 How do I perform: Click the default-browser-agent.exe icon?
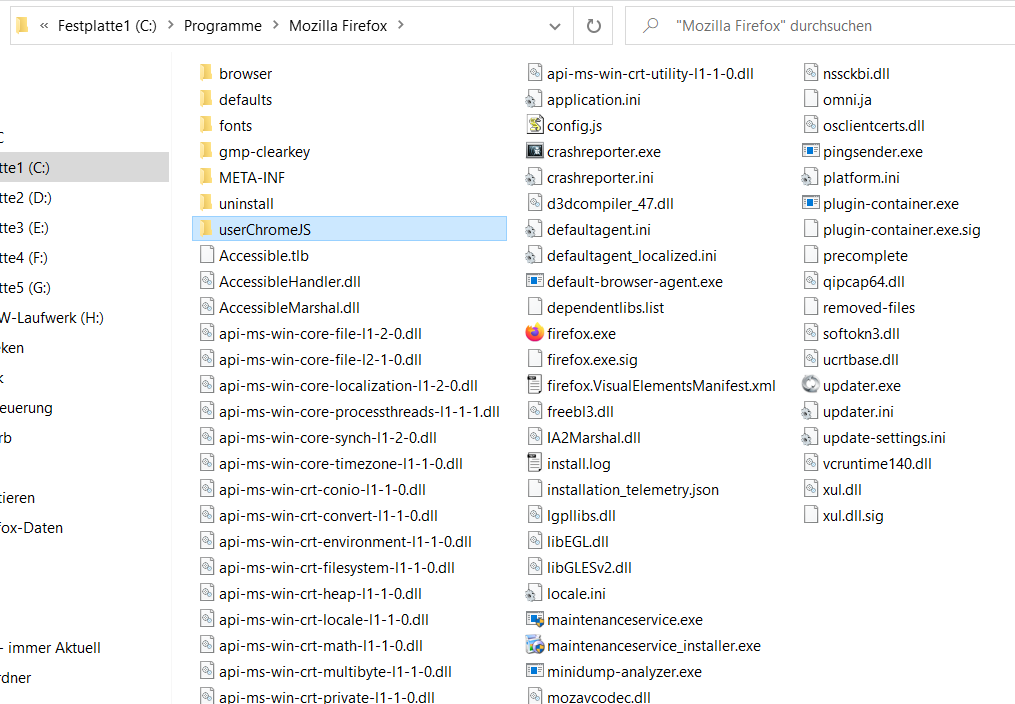point(535,281)
